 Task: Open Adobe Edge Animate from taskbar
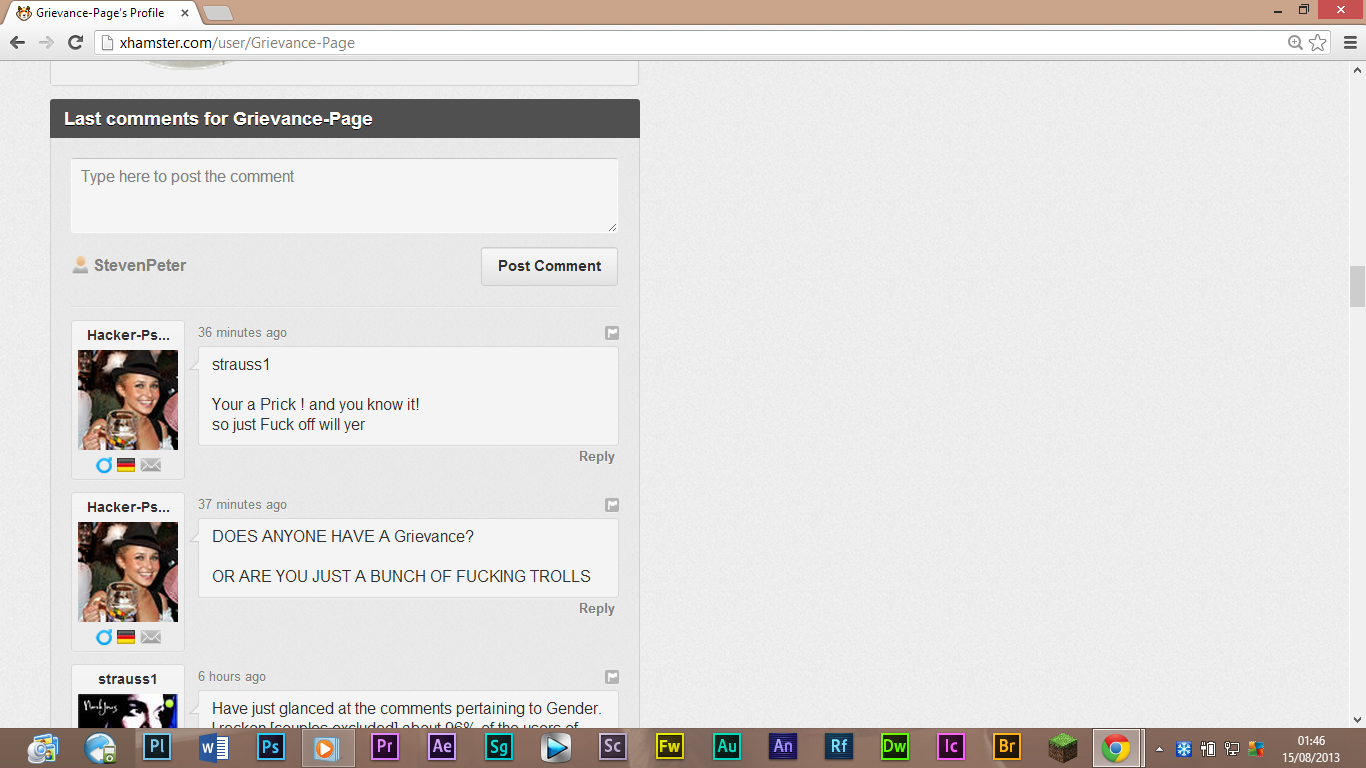[783, 747]
